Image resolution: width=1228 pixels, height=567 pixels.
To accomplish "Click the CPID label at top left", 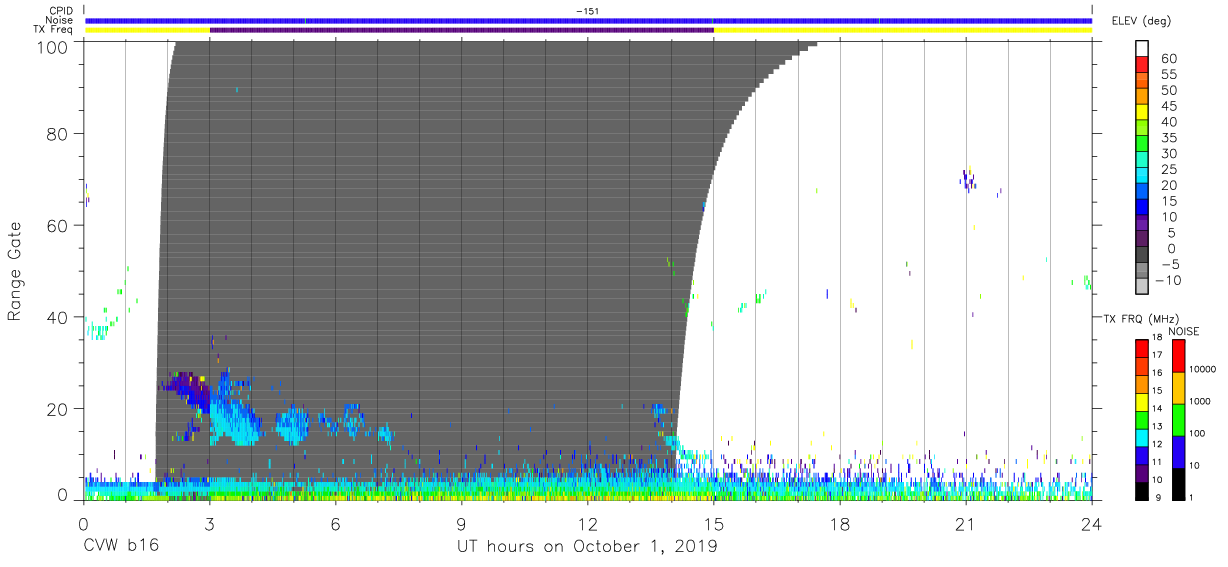I will 62,11.
